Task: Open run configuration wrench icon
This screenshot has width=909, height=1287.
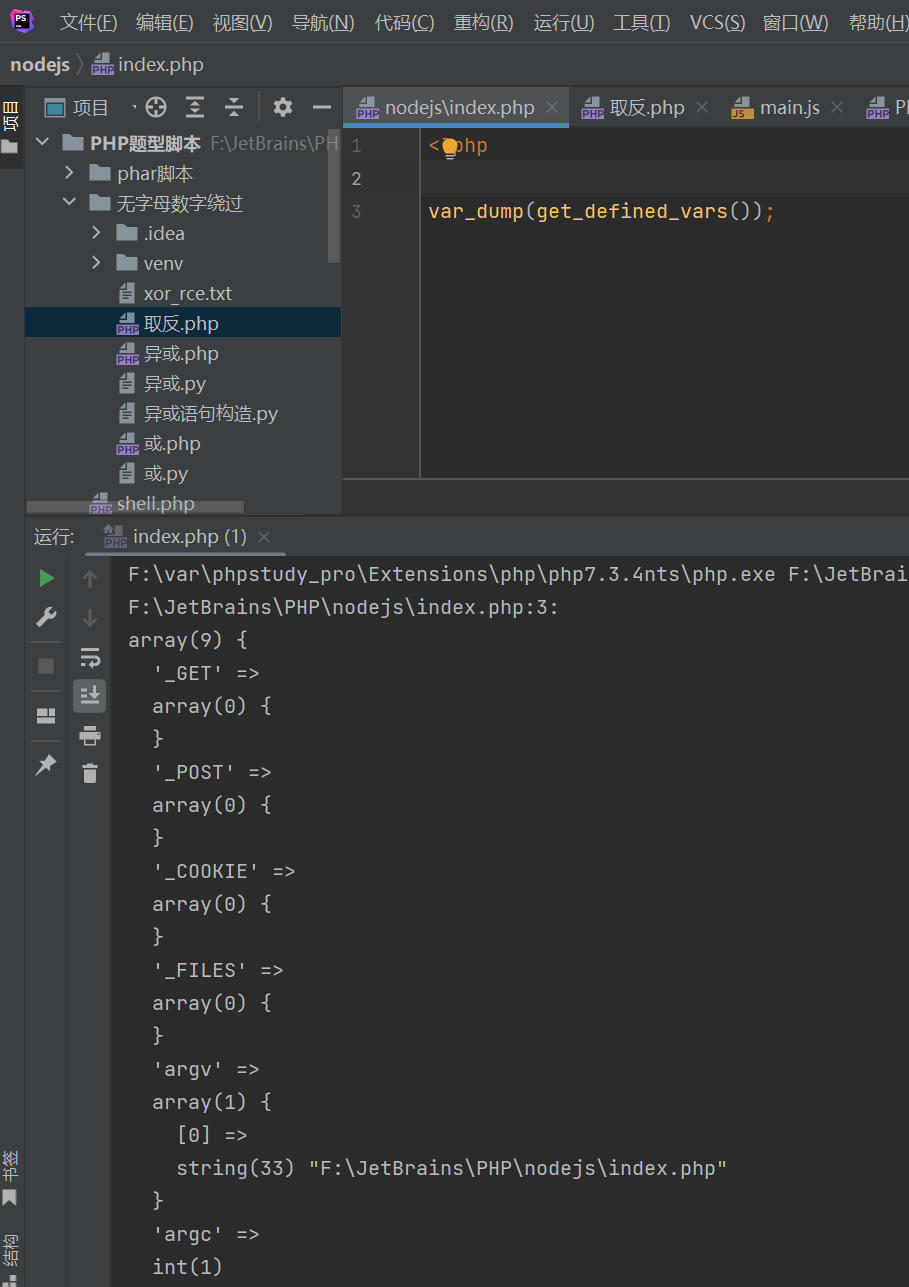Action: pos(46,617)
